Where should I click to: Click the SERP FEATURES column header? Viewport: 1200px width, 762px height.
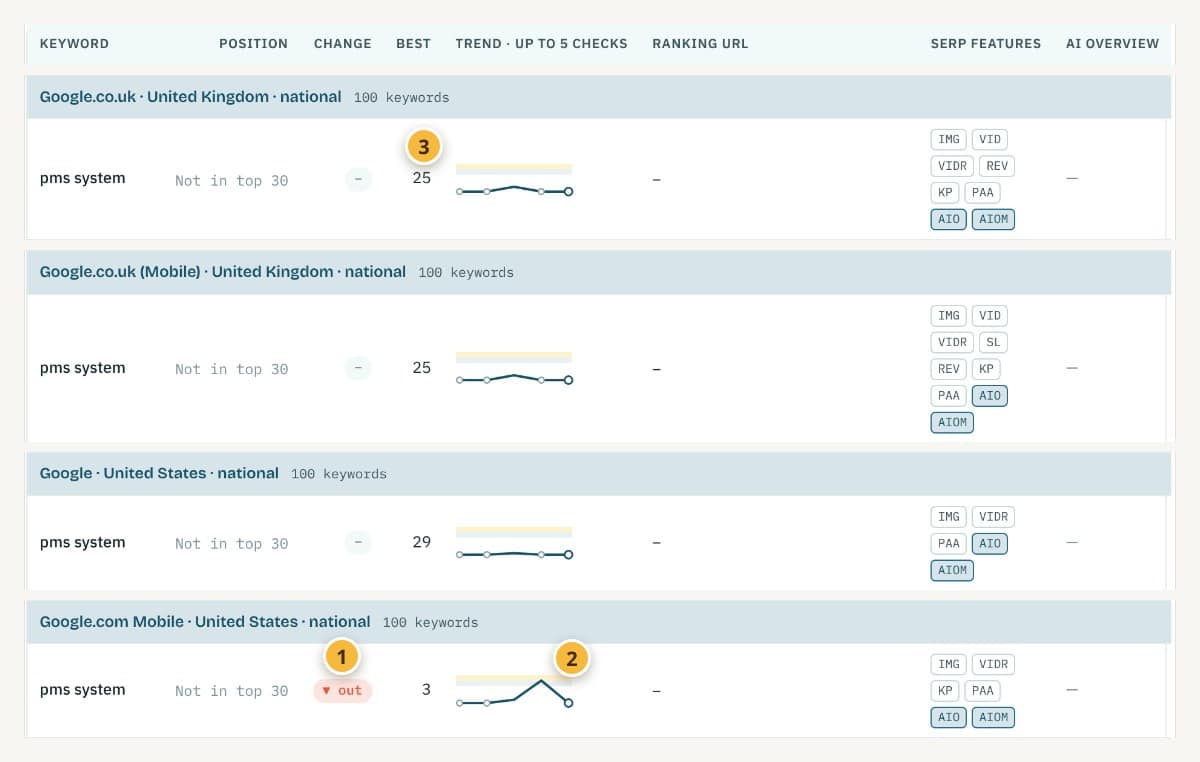(986, 44)
